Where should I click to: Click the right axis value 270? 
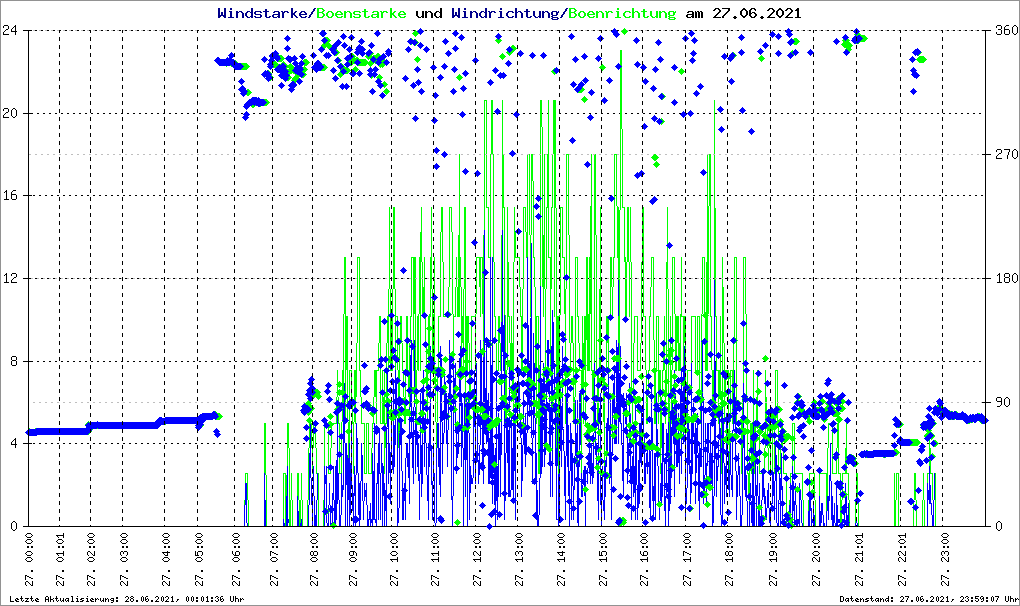(1006, 154)
